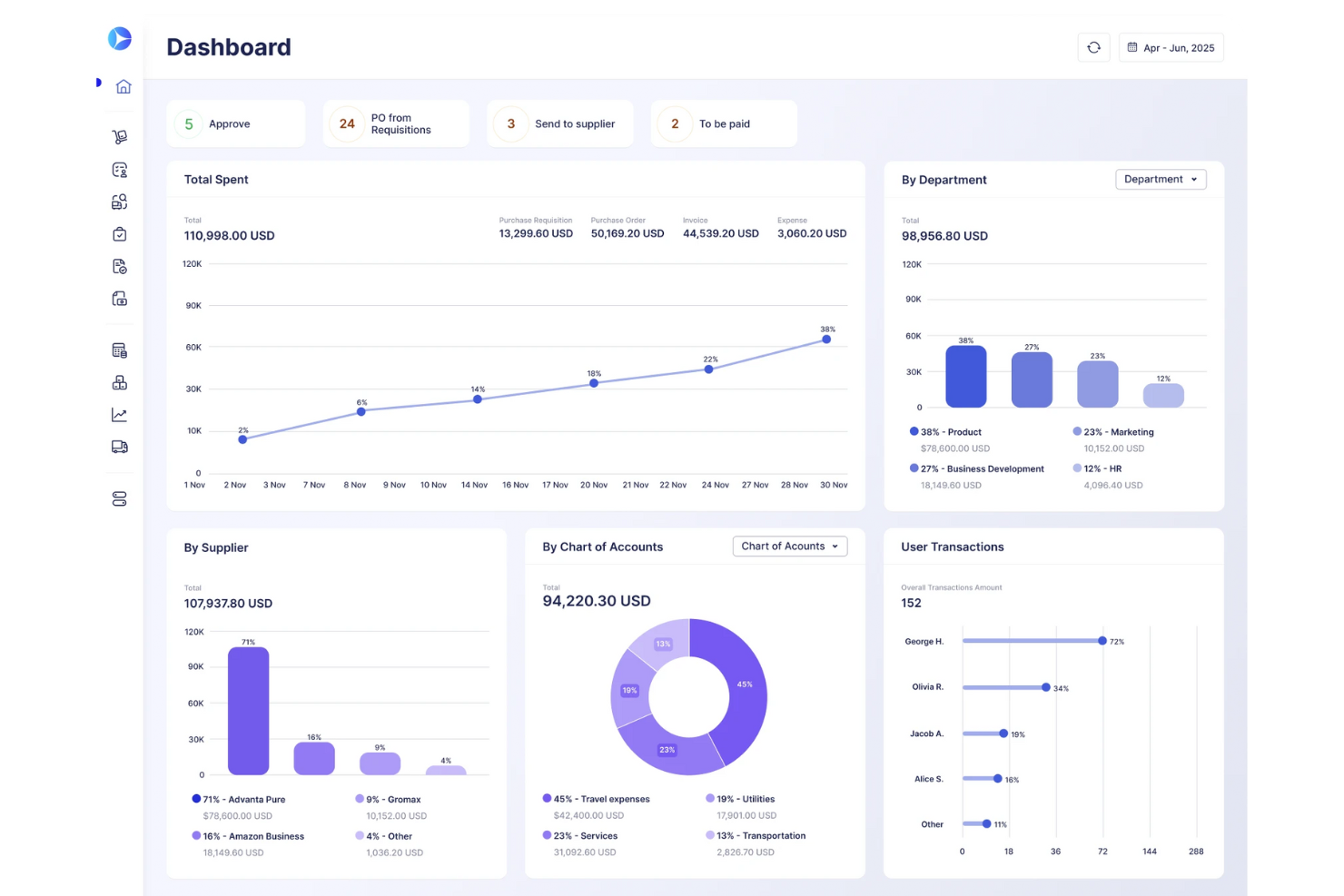Open the verified document invoices icon

(x=119, y=266)
